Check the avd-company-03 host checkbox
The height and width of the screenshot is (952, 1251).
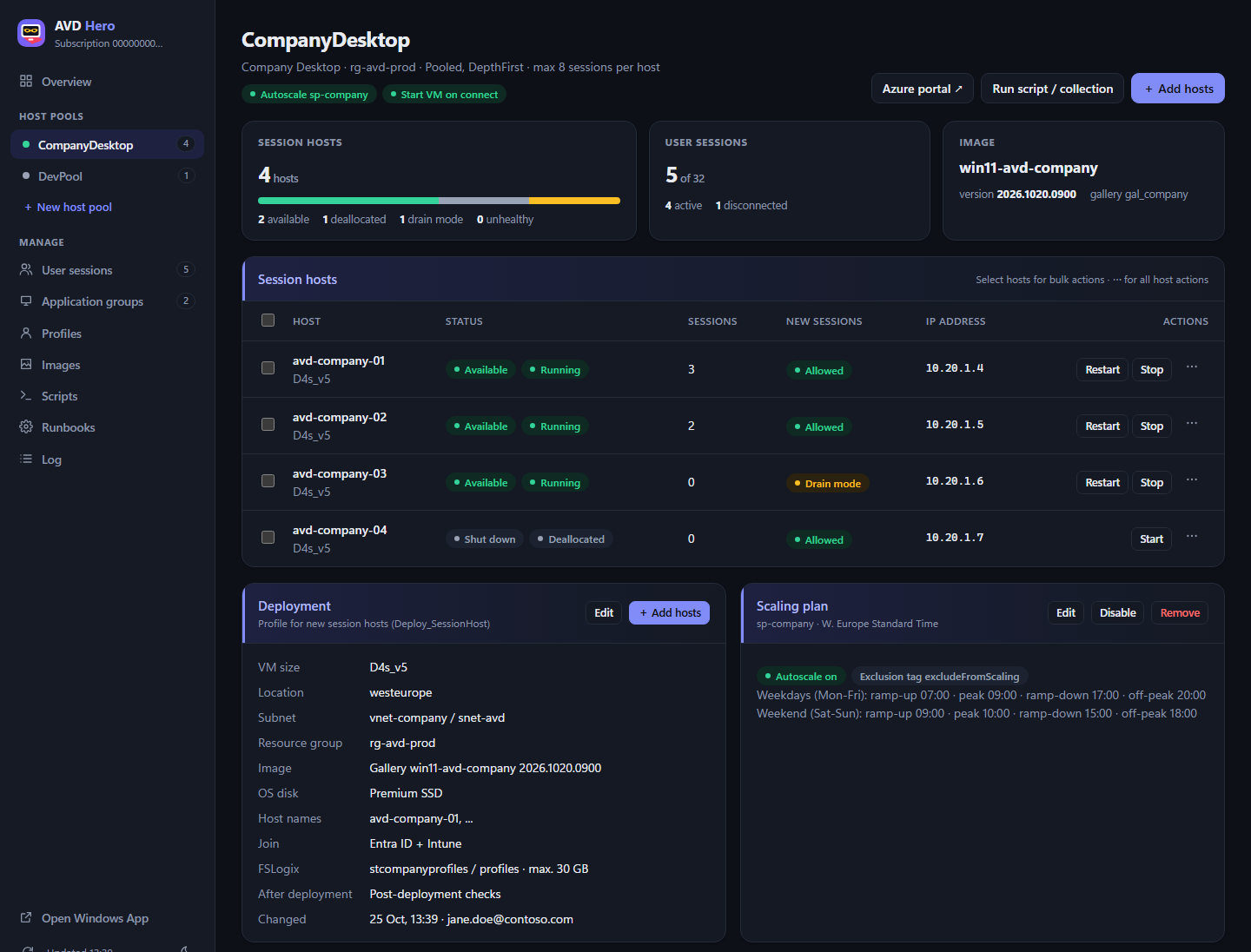tap(268, 481)
